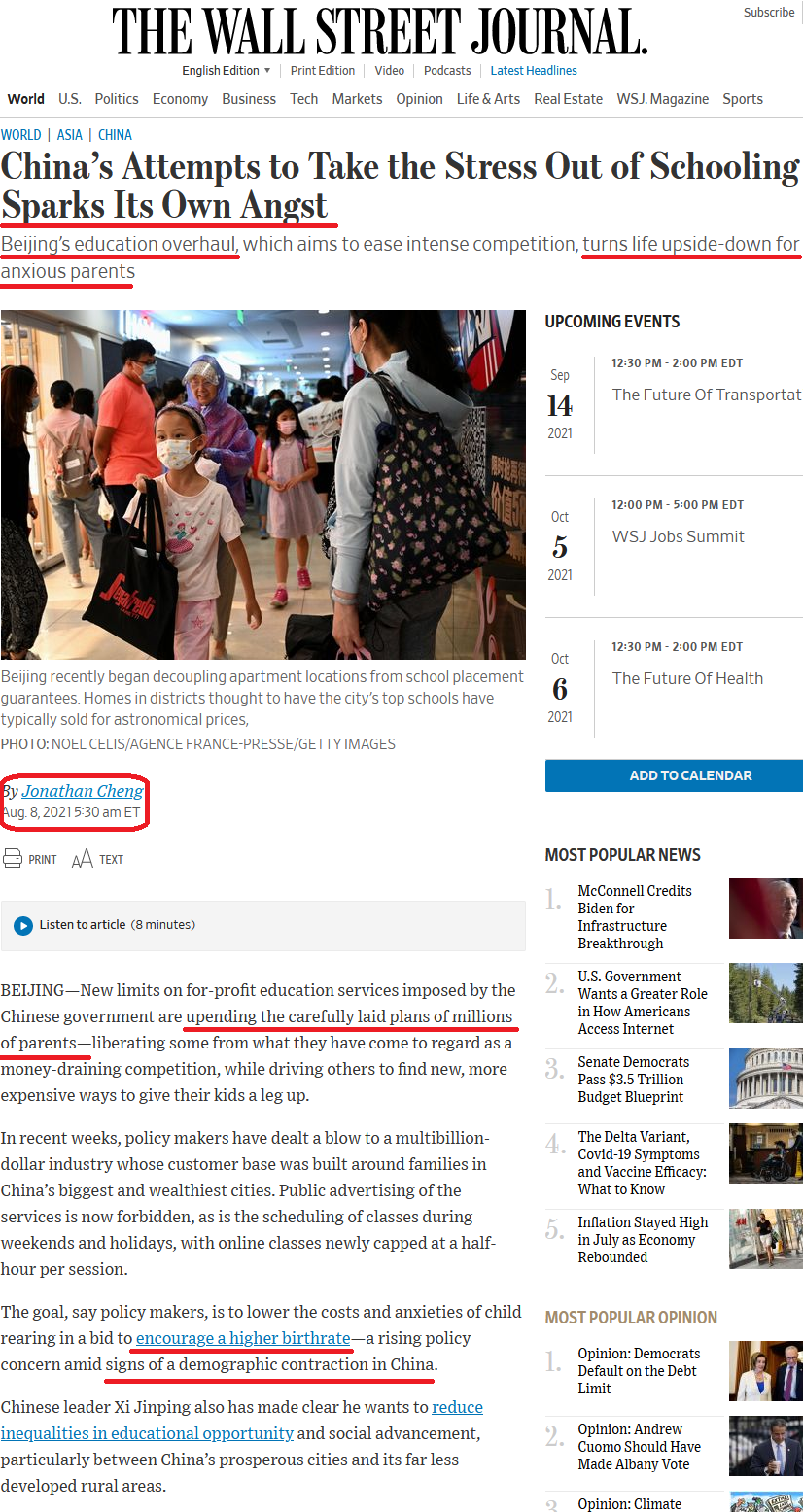Select Real Estate in navigation

[569, 99]
